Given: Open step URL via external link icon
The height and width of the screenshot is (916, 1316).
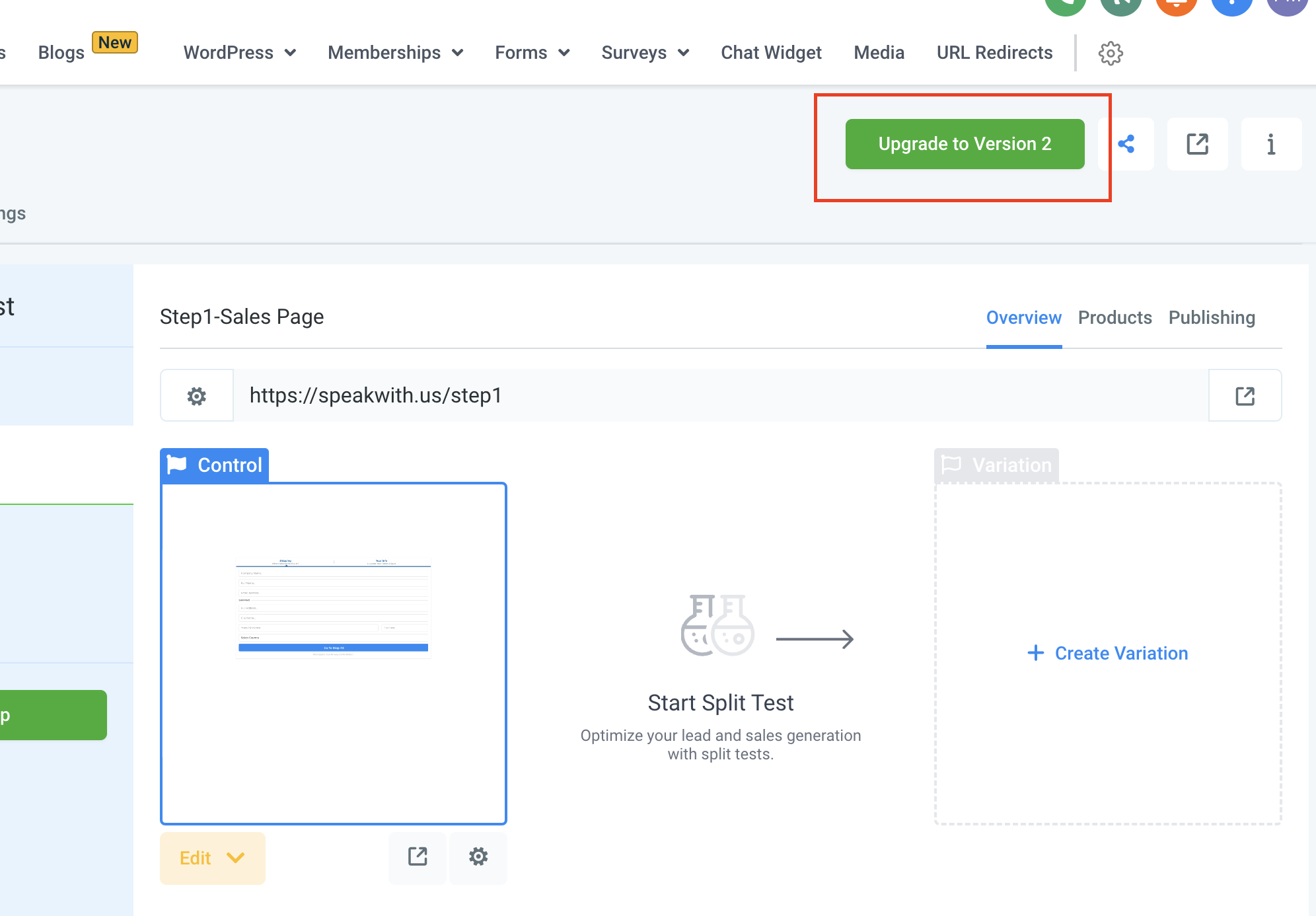Looking at the screenshot, I should tap(1245, 396).
